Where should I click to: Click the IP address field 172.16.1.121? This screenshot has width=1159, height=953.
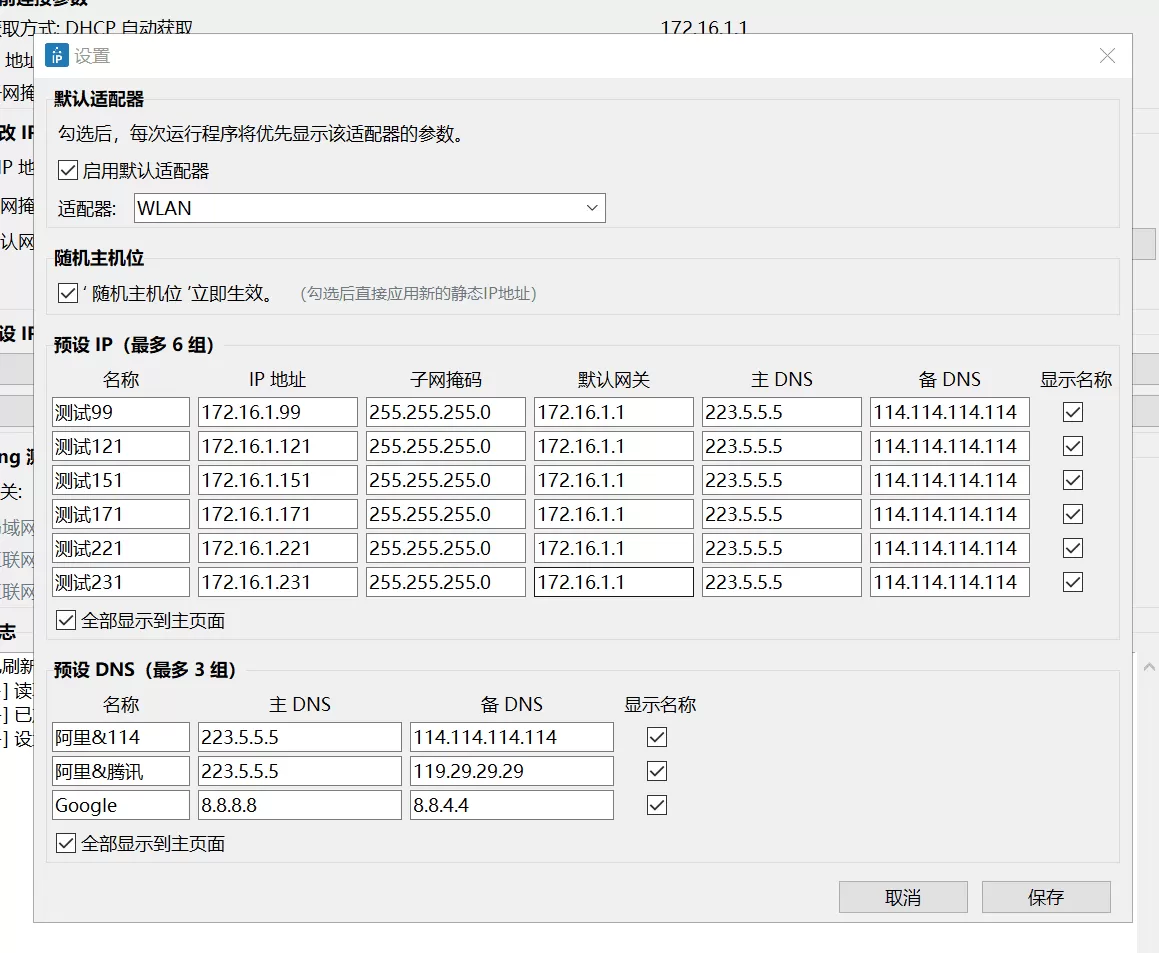pyautogui.click(x=278, y=446)
